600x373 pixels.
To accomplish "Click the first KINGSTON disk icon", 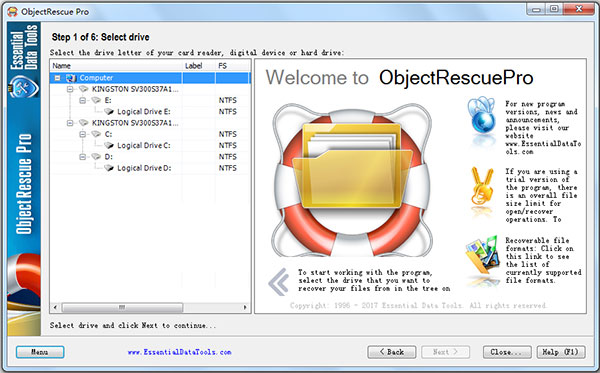I will tap(83, 89).
